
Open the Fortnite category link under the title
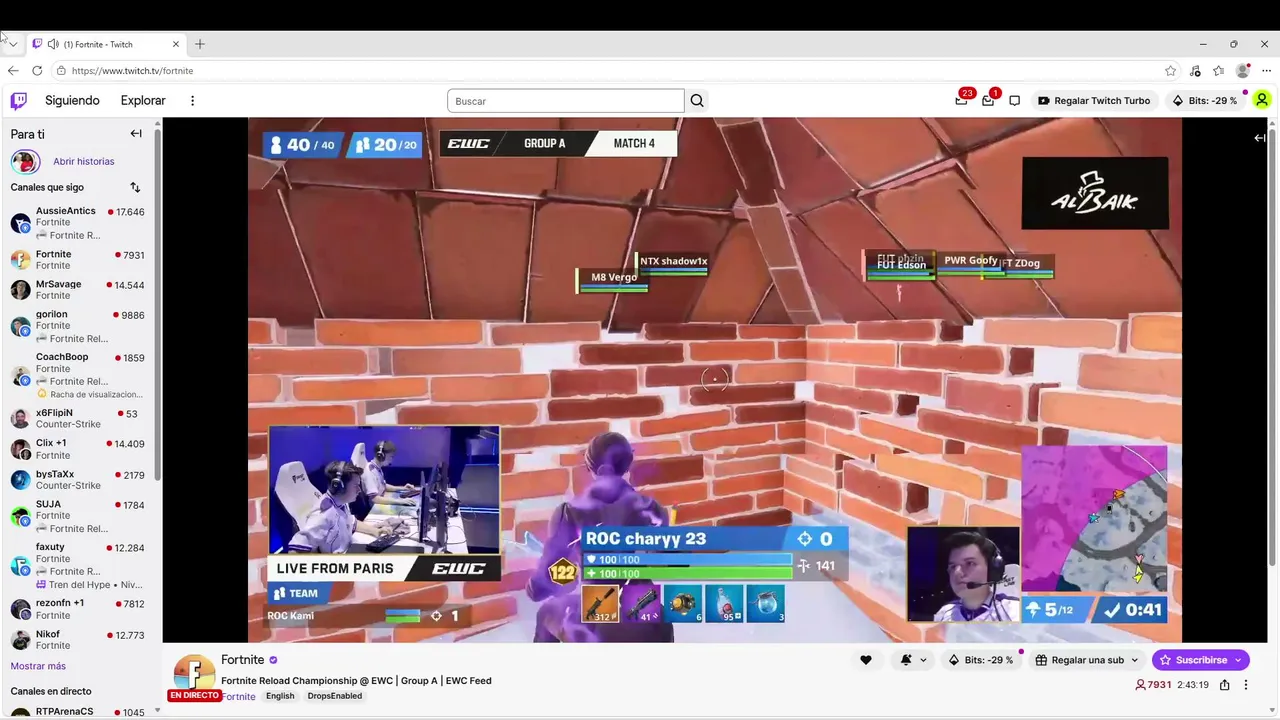pyautogui.click(x=238, y=696)
